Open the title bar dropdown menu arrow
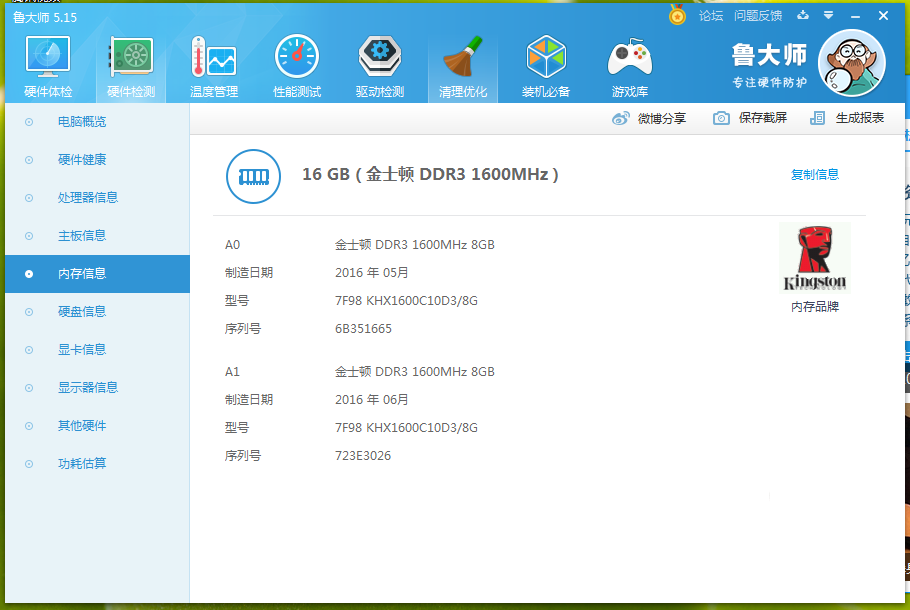Image resolution: width=910 pixels, height=610 pixels. [829, 15]
